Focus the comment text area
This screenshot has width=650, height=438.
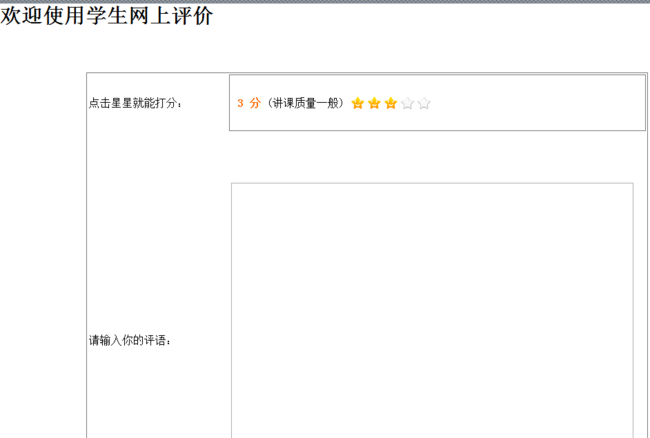432,310
